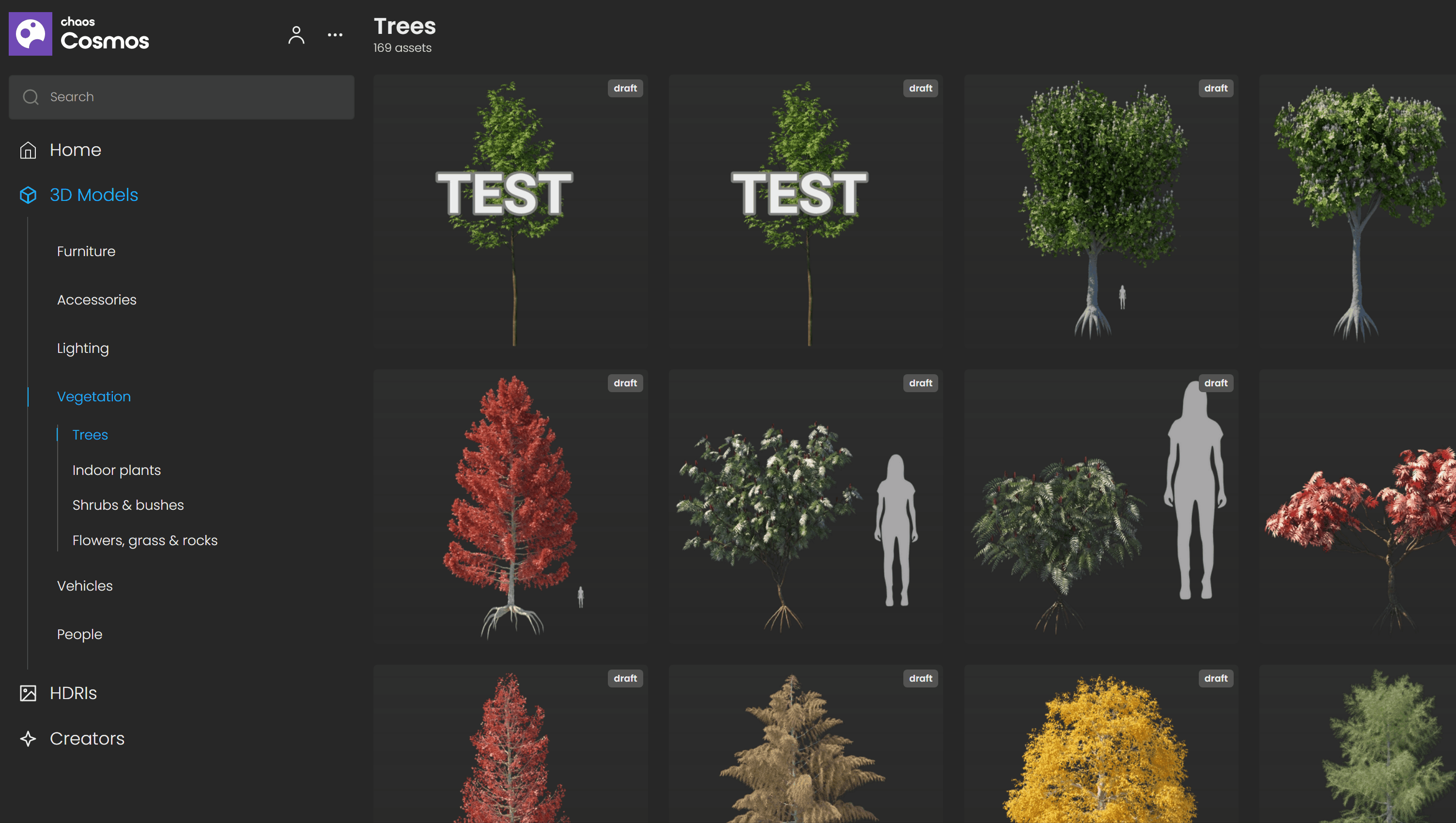Screen dimensions: 1456x823
Task: Click the 3D Models cube icon
Action: point(28,195)
